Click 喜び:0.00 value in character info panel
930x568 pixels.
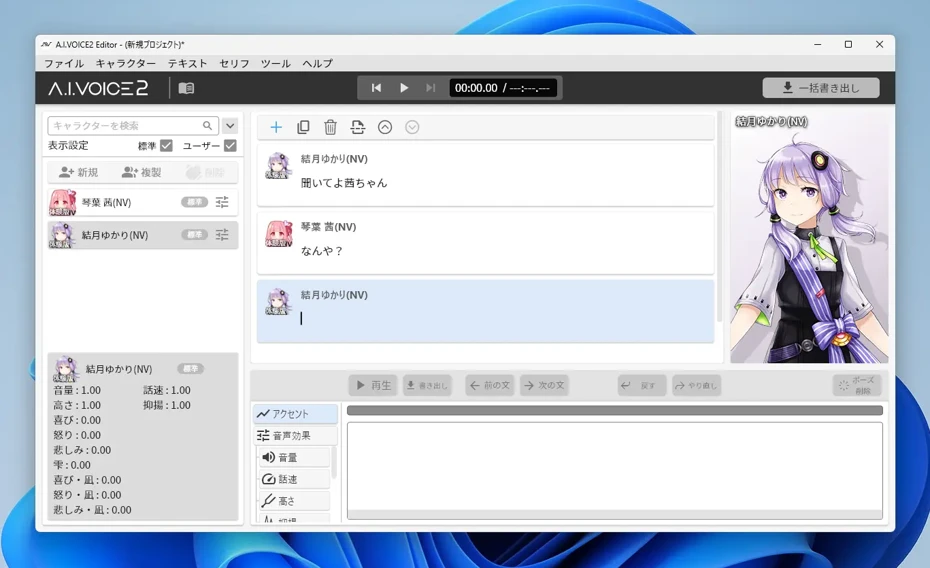pyautogui.click(x=77, y=420)
